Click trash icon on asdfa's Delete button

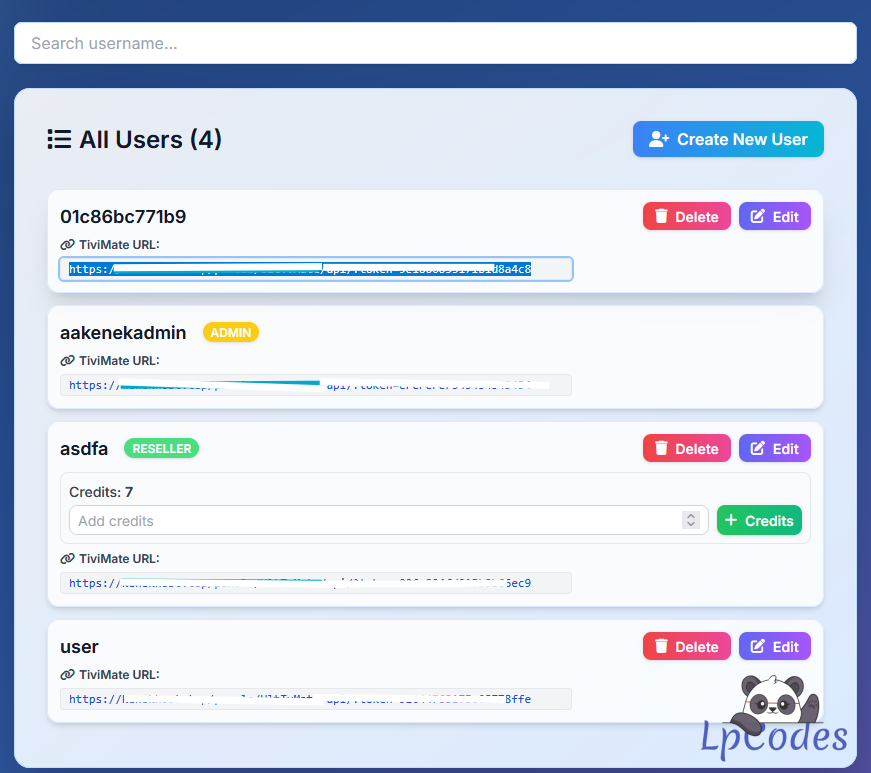tap(661, 449)
